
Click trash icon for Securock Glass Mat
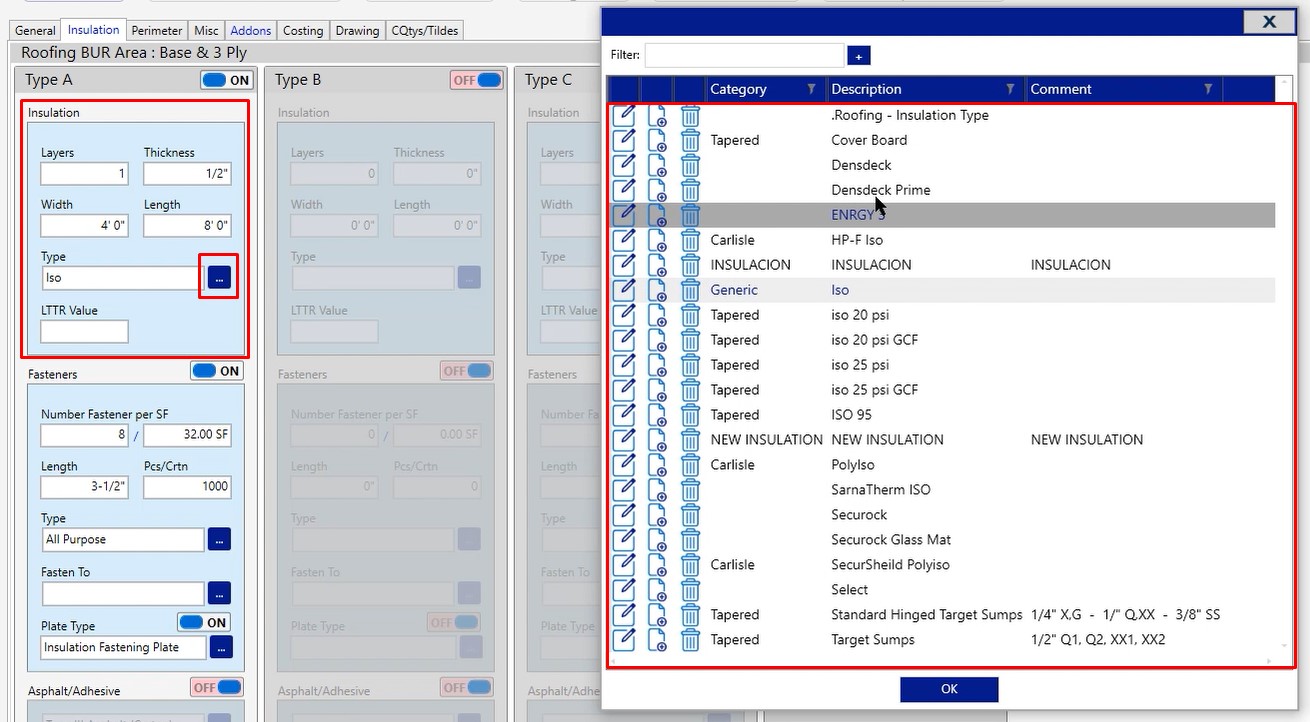tap(690, 540)
